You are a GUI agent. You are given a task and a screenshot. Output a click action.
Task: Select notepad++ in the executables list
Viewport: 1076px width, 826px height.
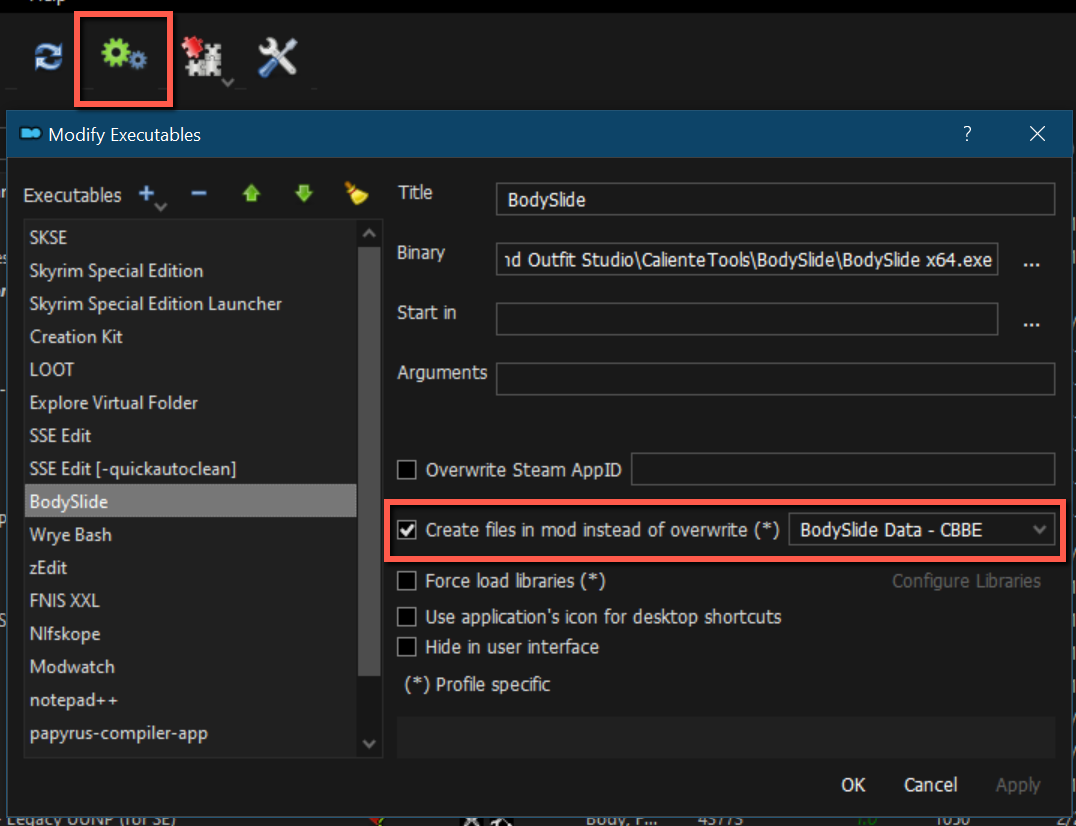pos(191,700)
